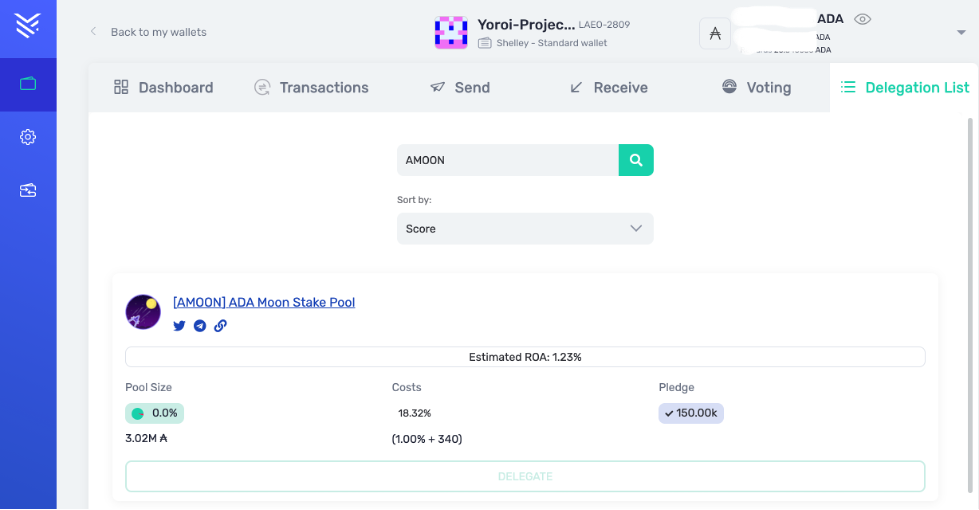Viewport: 979px width, 510px height.
Task: Click the pool search input field
Action: [x=508, y=160]
